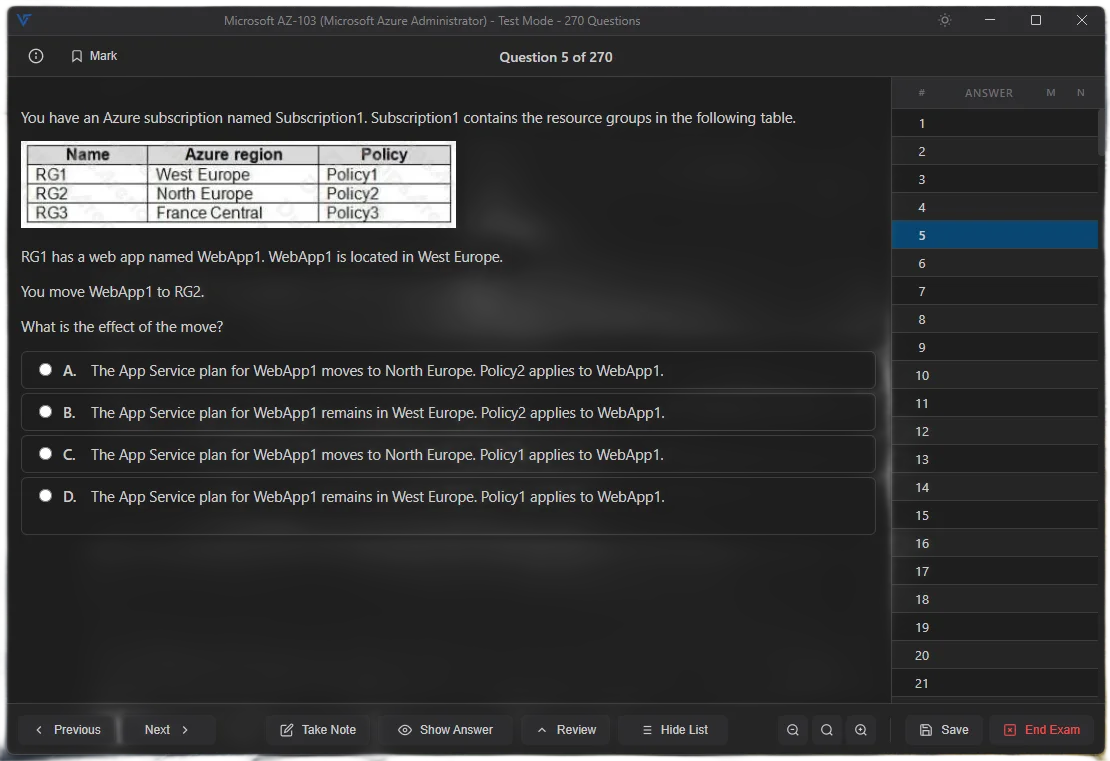Hide the question list panel
The height and width of the screenshot is (761, 1110).
[673, 730]
